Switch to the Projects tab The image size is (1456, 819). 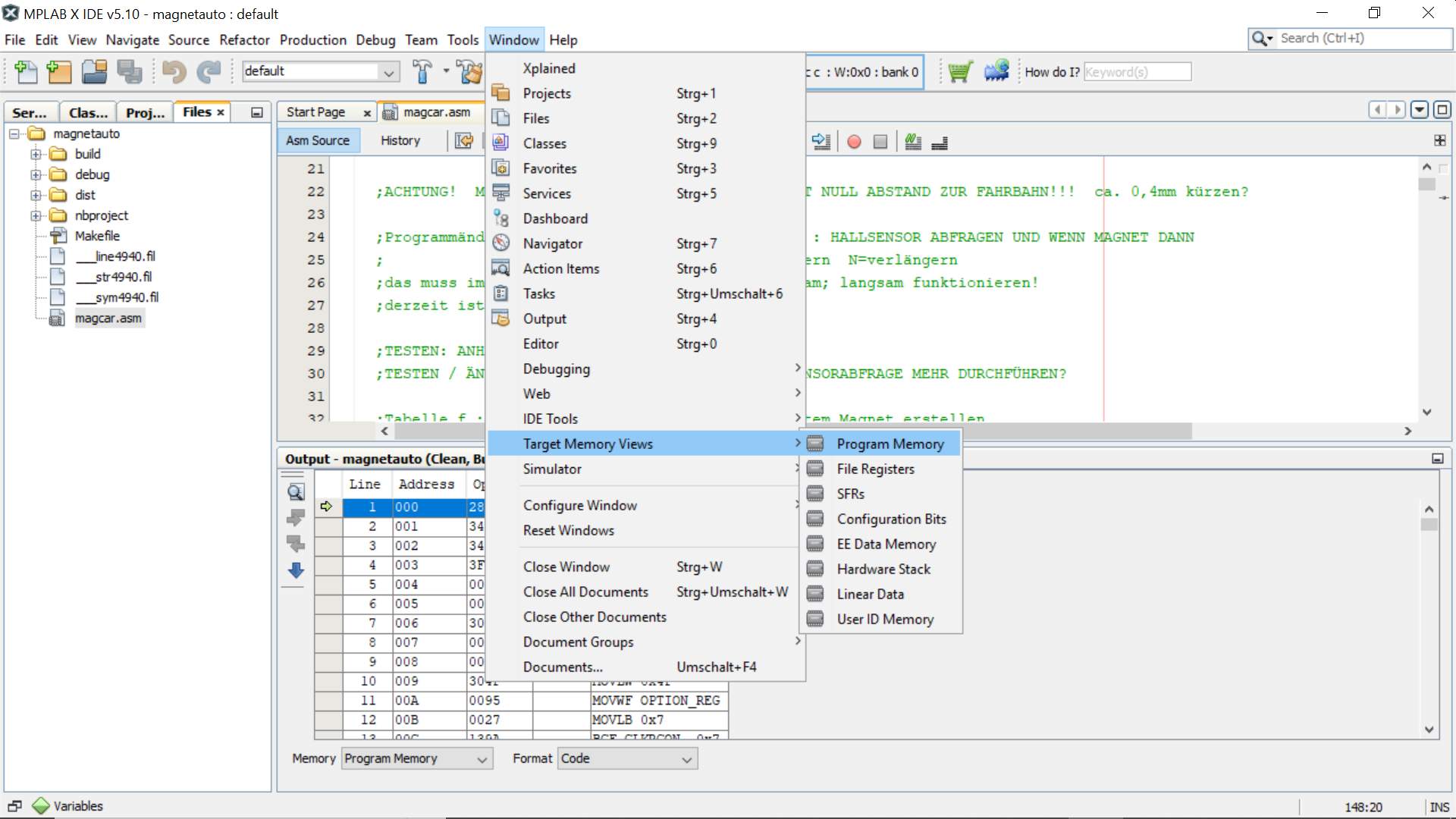click(x=145, y=112)
